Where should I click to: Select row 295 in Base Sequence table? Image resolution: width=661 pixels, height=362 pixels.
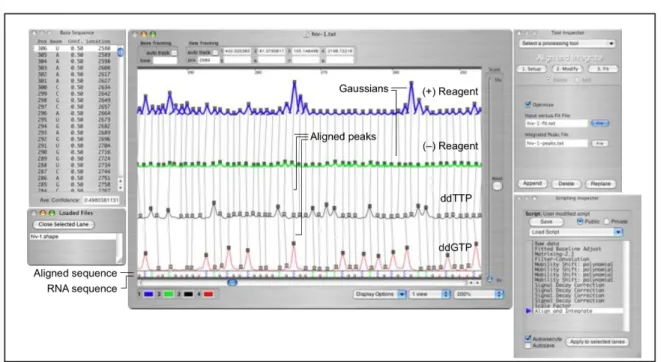[x=75, y=120]
